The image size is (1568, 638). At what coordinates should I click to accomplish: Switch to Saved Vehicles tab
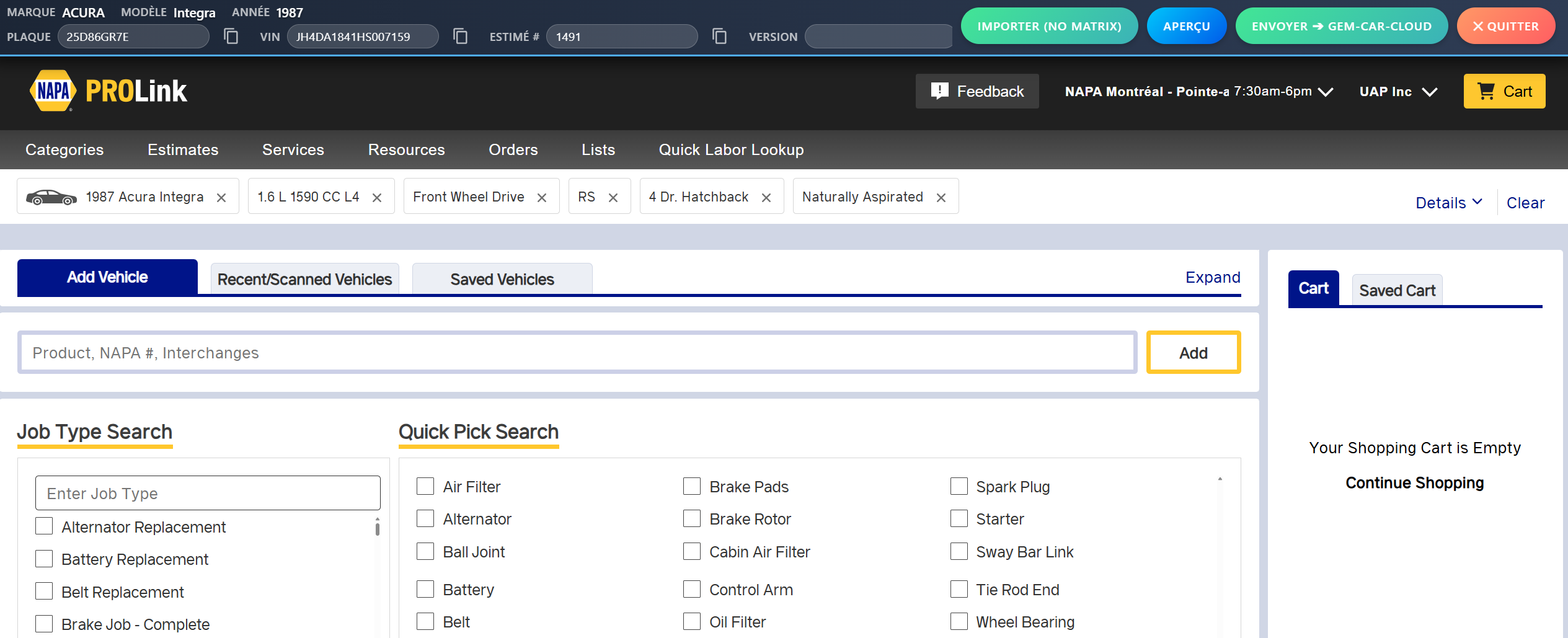tap(502, 279)
